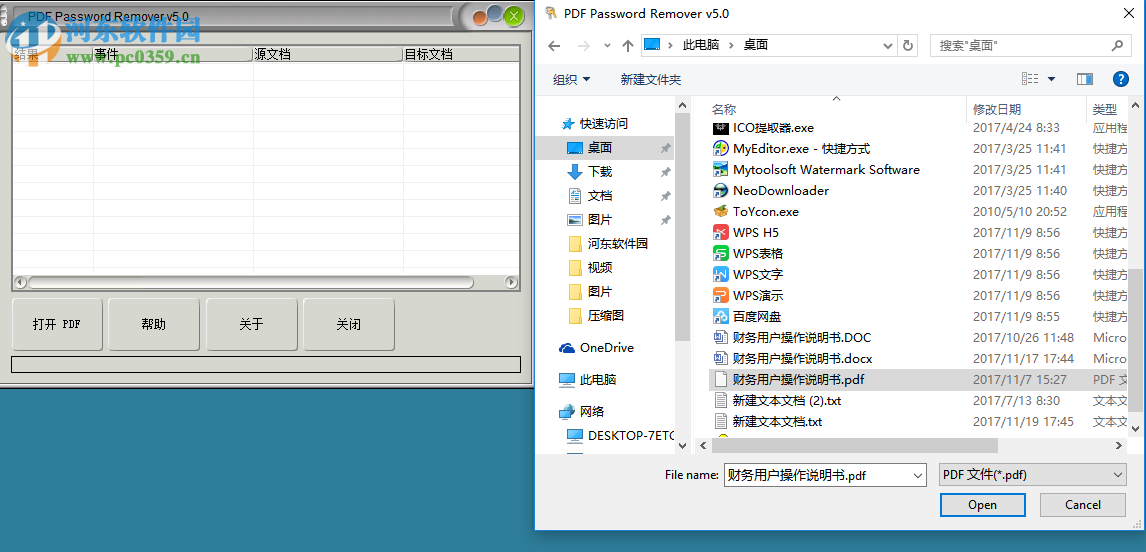Click the 新建文本文档.txt file icon
This screenshot has height=552, width=1146.
coord(721,422)
